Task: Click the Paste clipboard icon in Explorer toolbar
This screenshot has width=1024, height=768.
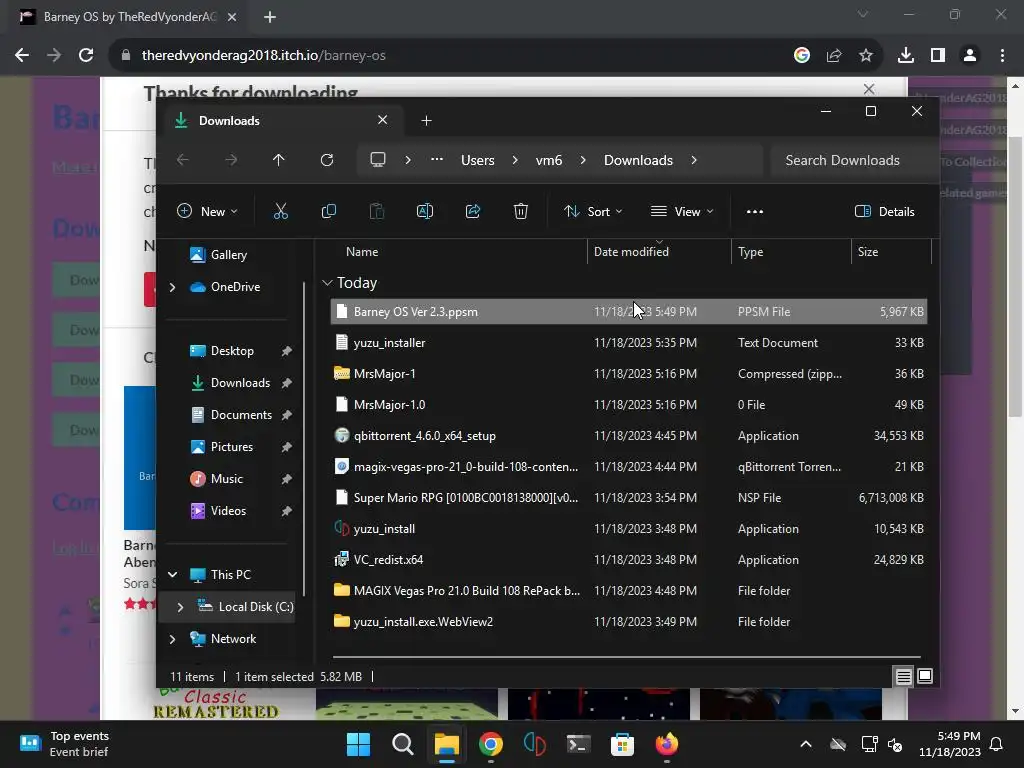Action: [x=377, y=211]
